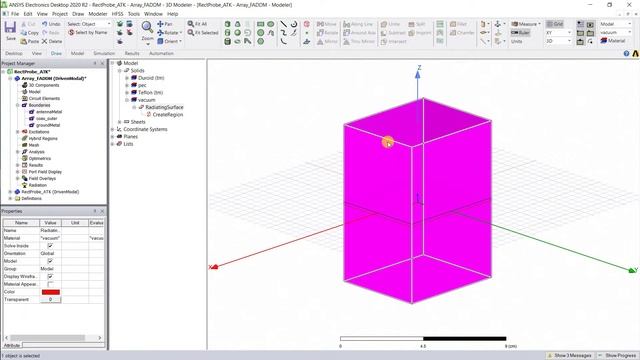Draw a cone solid
640x360 pixels.
click(x=238, y=24)
